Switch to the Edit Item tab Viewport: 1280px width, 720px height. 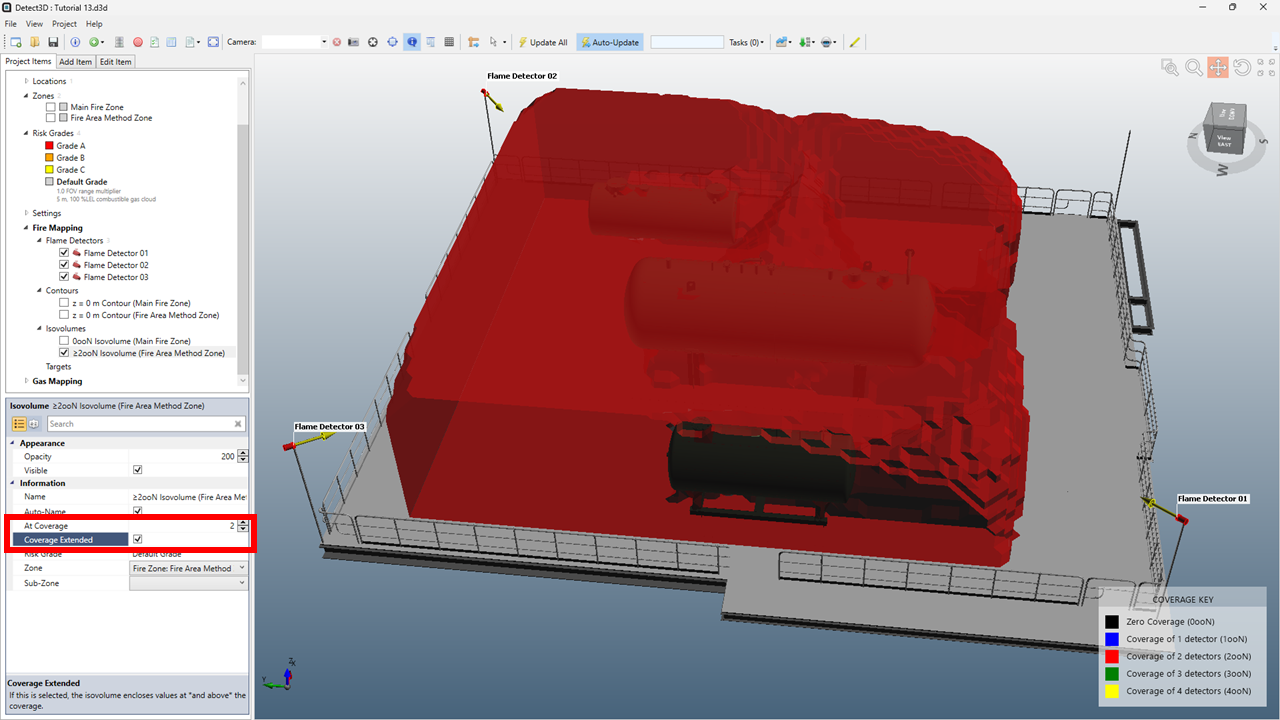tap(115, 61)
